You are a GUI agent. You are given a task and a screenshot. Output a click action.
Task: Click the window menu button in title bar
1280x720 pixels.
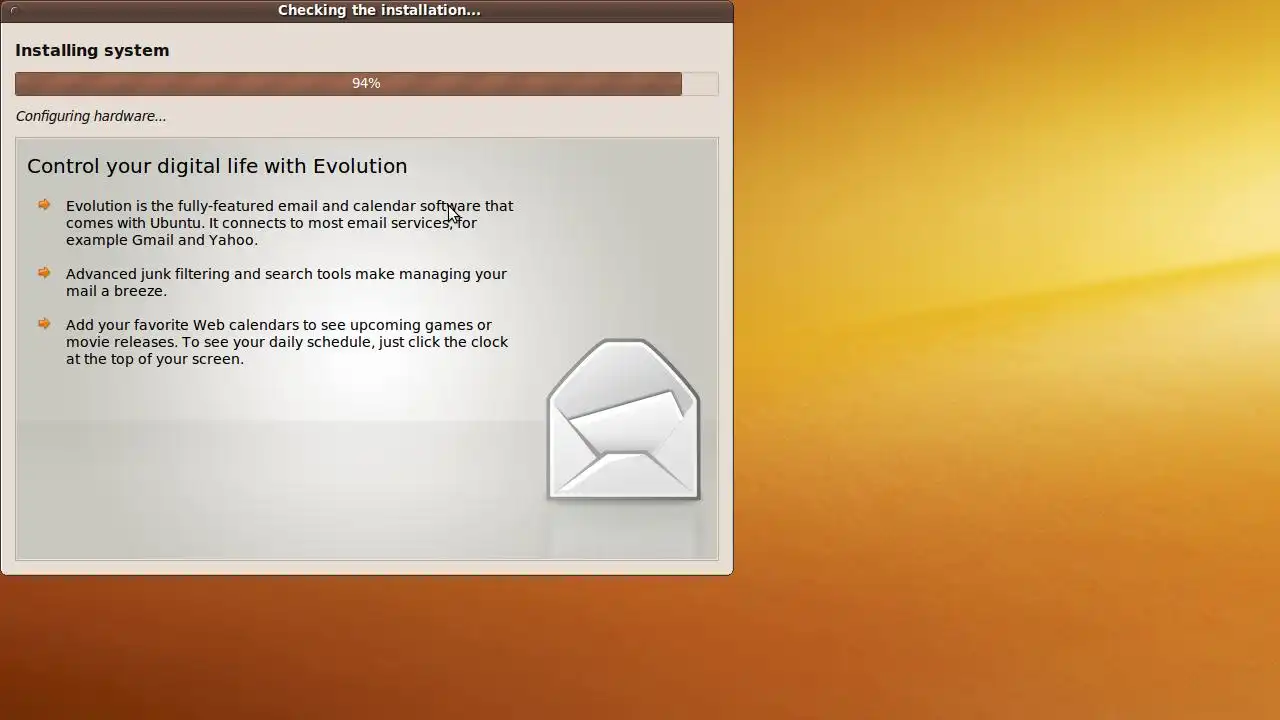coord(14,10)
